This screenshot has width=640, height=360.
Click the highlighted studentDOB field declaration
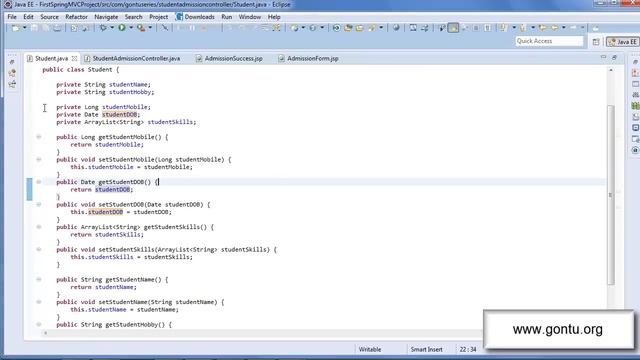[119, 114]
